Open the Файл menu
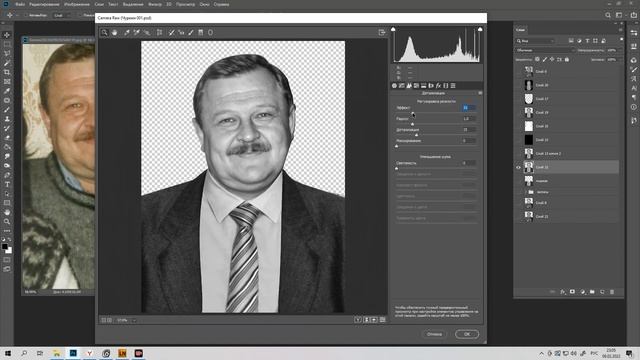 coord(20,4)
